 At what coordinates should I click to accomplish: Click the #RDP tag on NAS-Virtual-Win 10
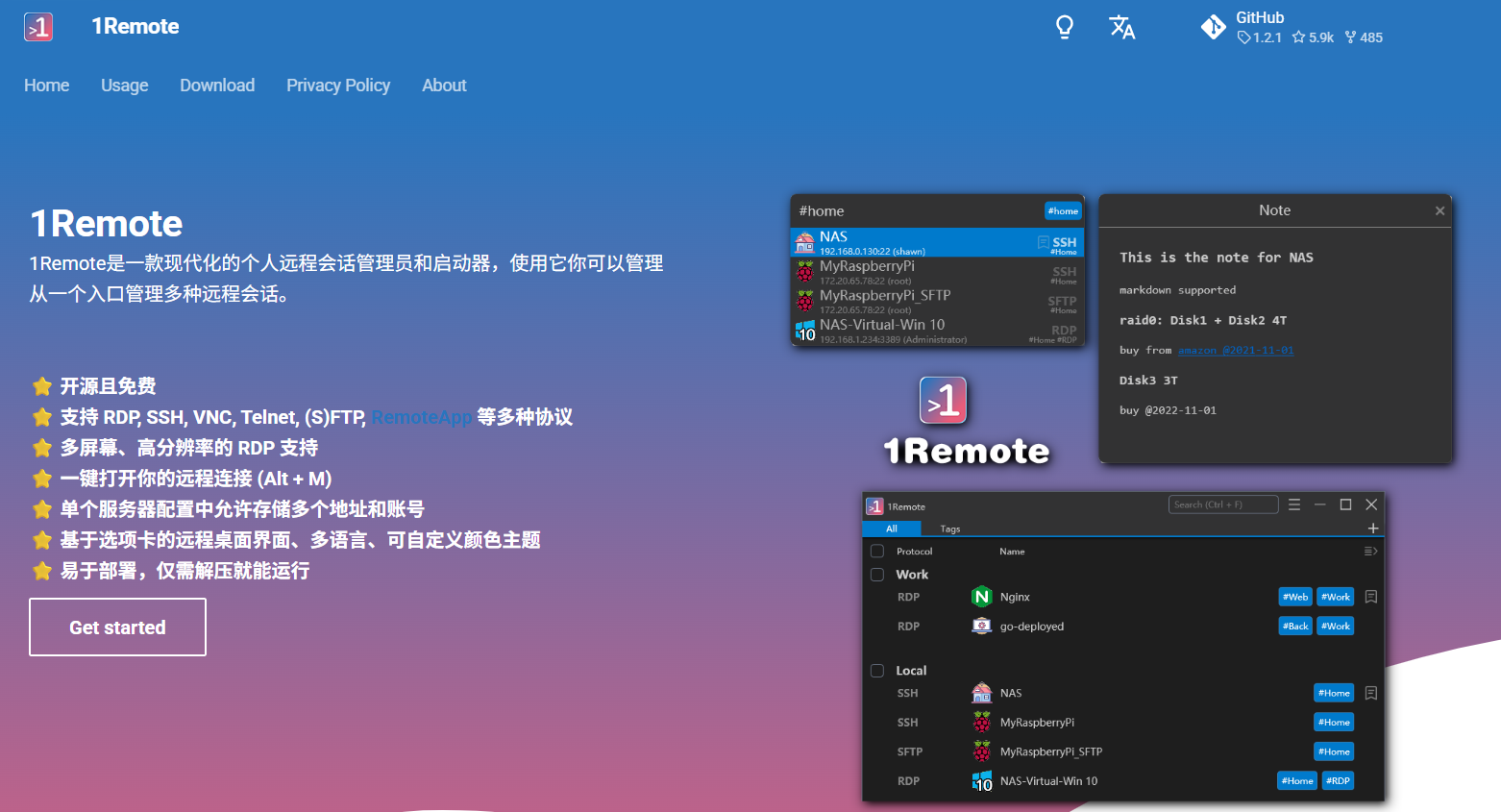(1338, 781)
